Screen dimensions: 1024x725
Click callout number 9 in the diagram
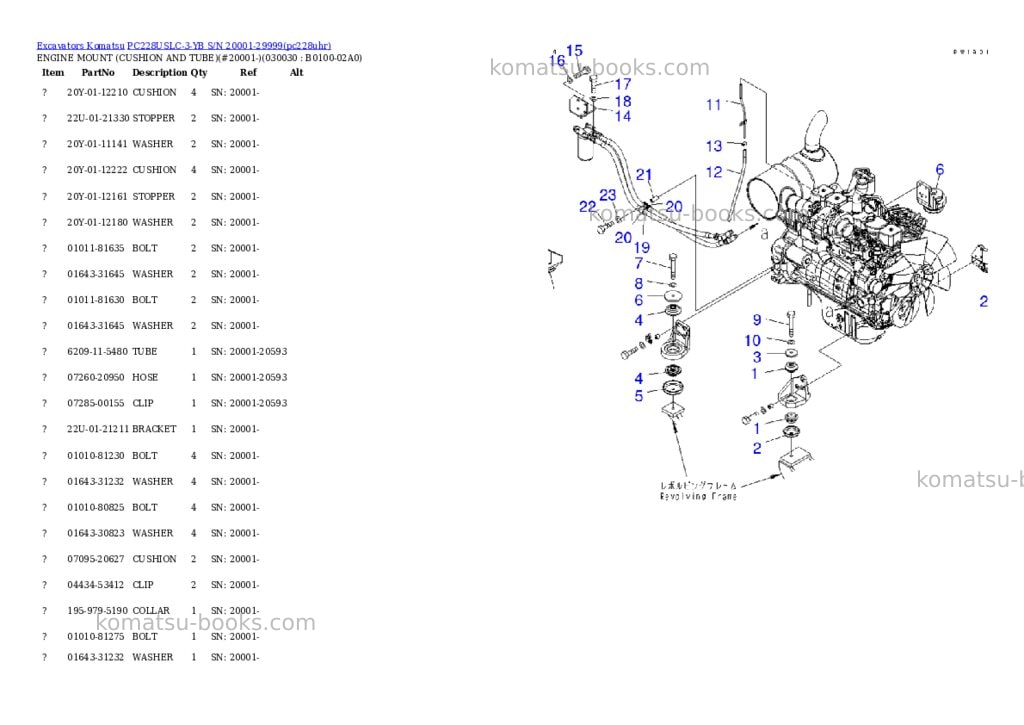click(757, 320)
